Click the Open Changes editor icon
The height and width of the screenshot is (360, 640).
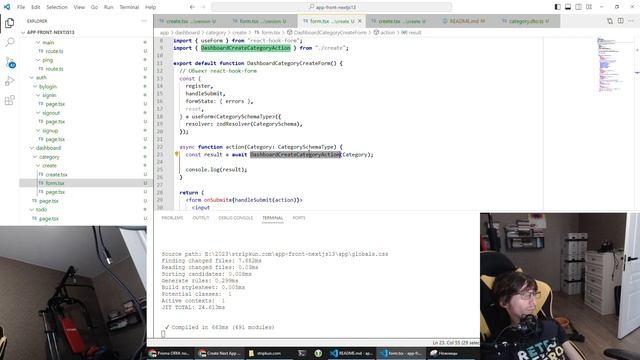(x=609, y=21)
